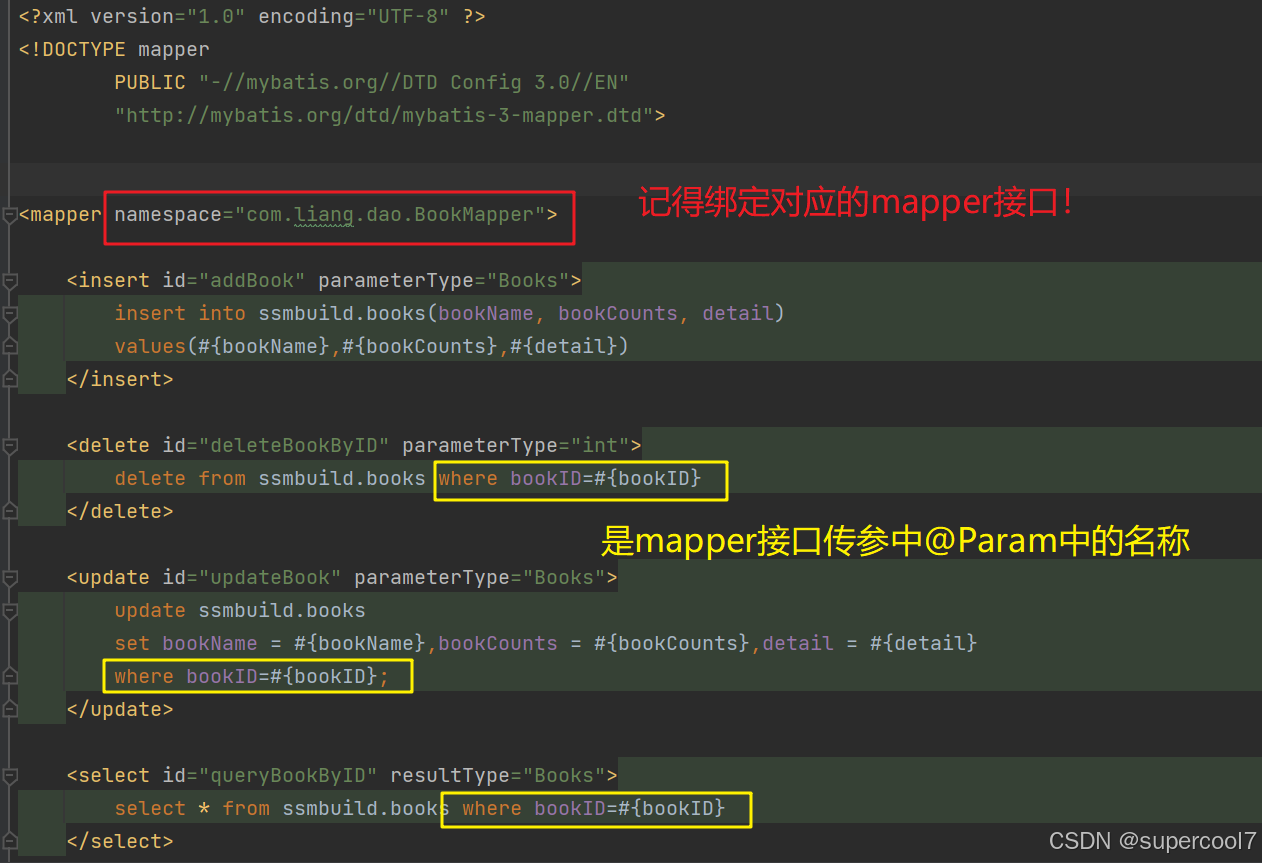Collapse the mapper tag fold marker
This screenshot has width=1262, height=863.
(x=9, y=215)
